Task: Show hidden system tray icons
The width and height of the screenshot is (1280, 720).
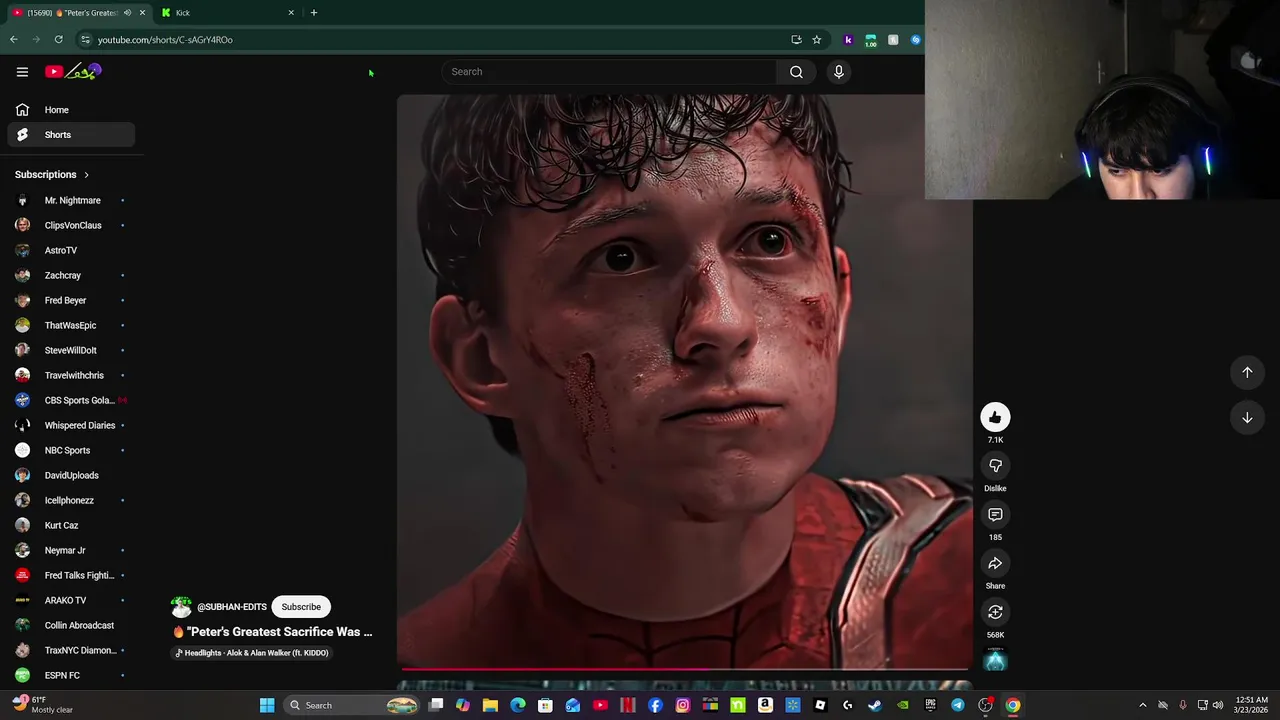Action: 1143,705
